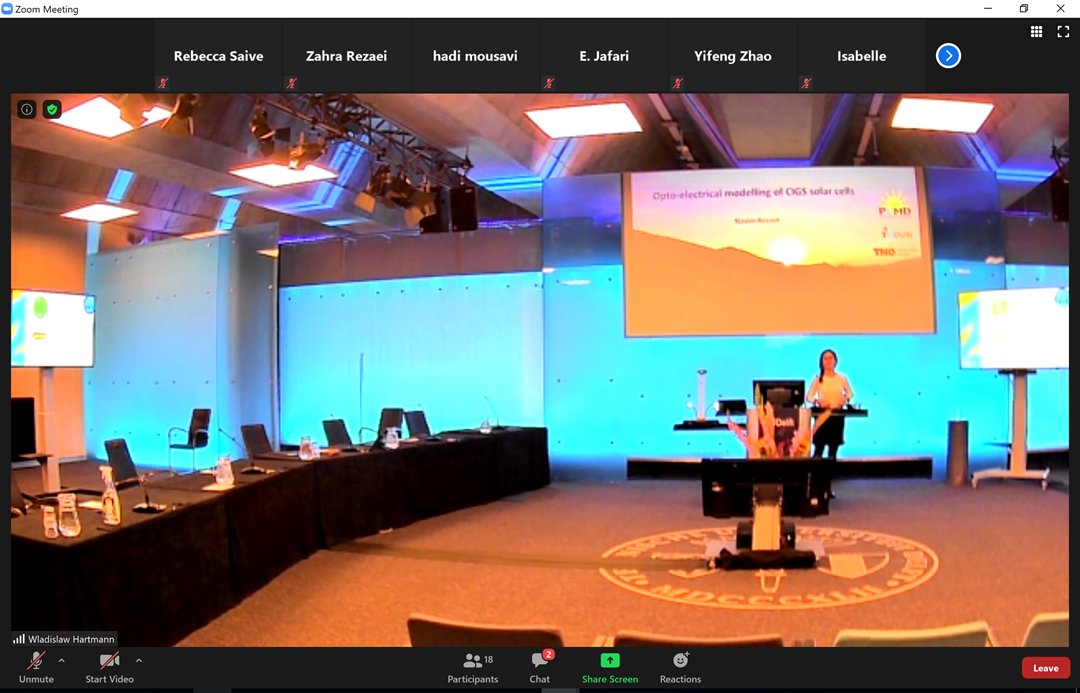Select E. Jafari participant tile
The height and width of the screenshot is (693, 1080).
pyautogui.click(x=604, y=56)
